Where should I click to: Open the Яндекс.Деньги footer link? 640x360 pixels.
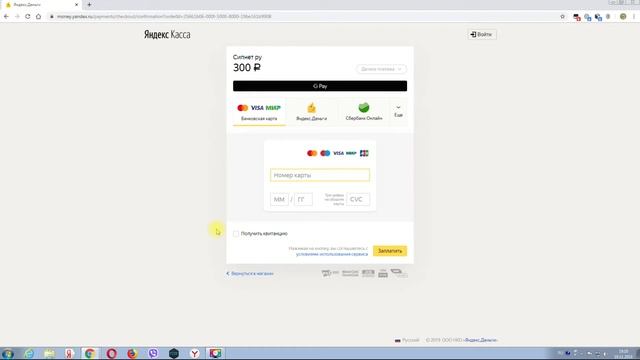tap(480, 340)
